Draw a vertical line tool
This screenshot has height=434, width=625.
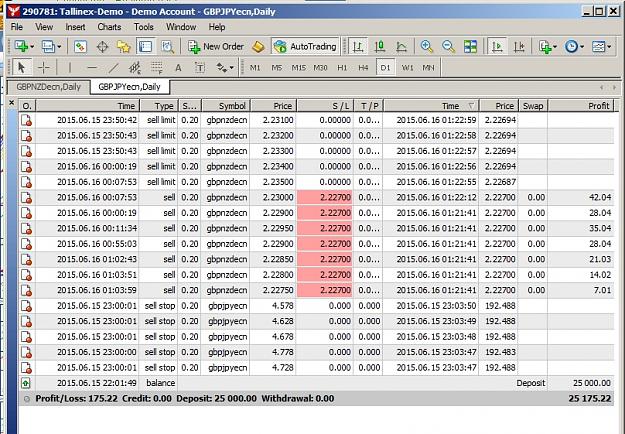[x=70, y=68]
